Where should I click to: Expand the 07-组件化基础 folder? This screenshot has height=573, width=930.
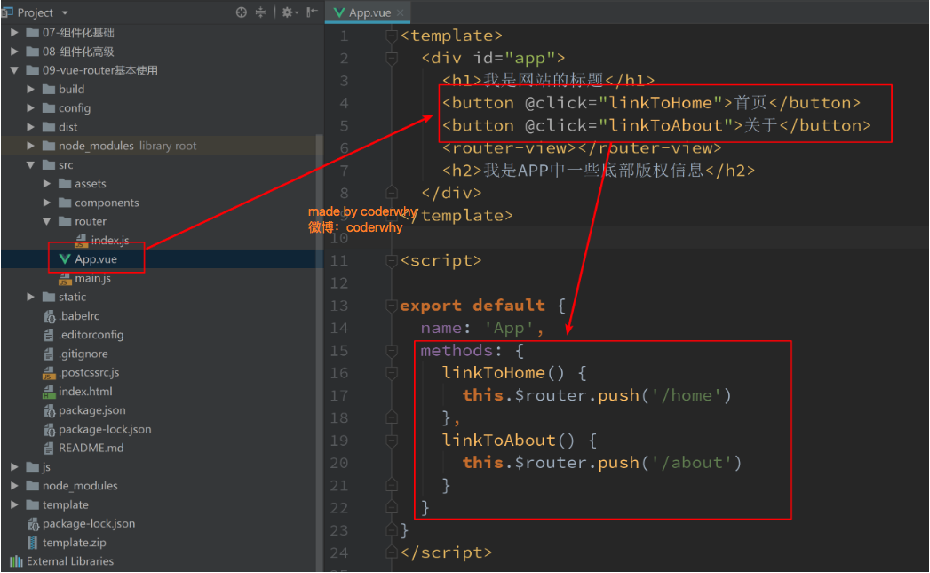pos(15,33)
